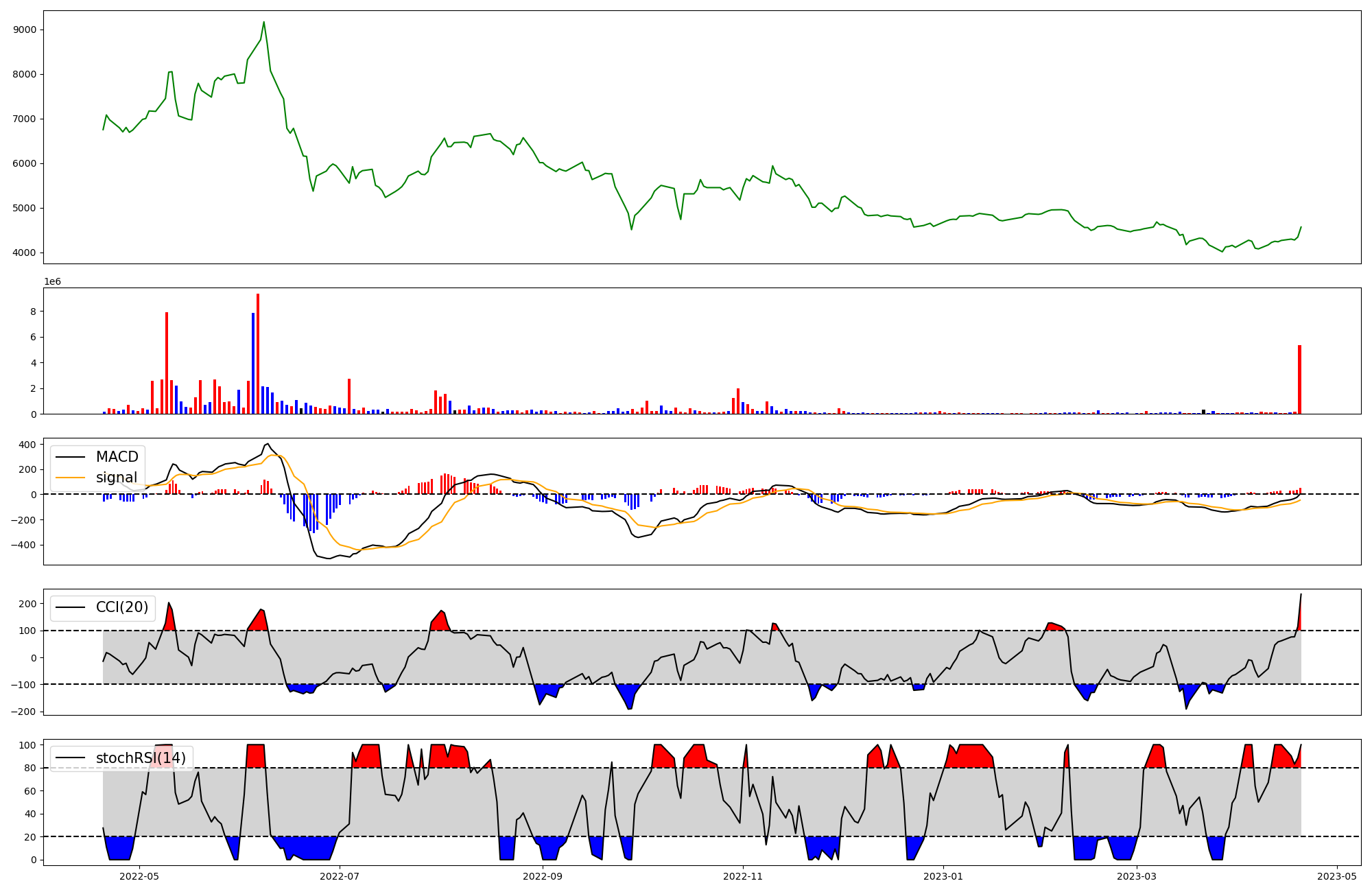This screenshot has width=1372, height=892.
Task: Click the 4000 price axis label
Action: point(25,253)
